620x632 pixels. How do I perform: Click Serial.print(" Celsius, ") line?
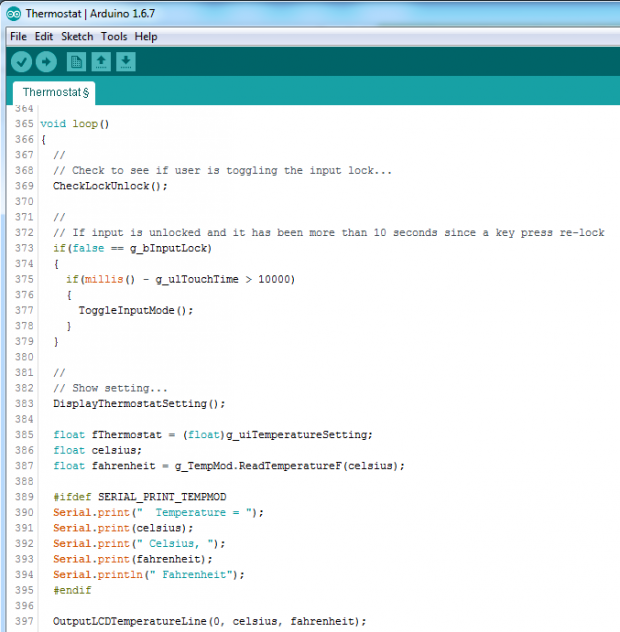coord(139,544)
